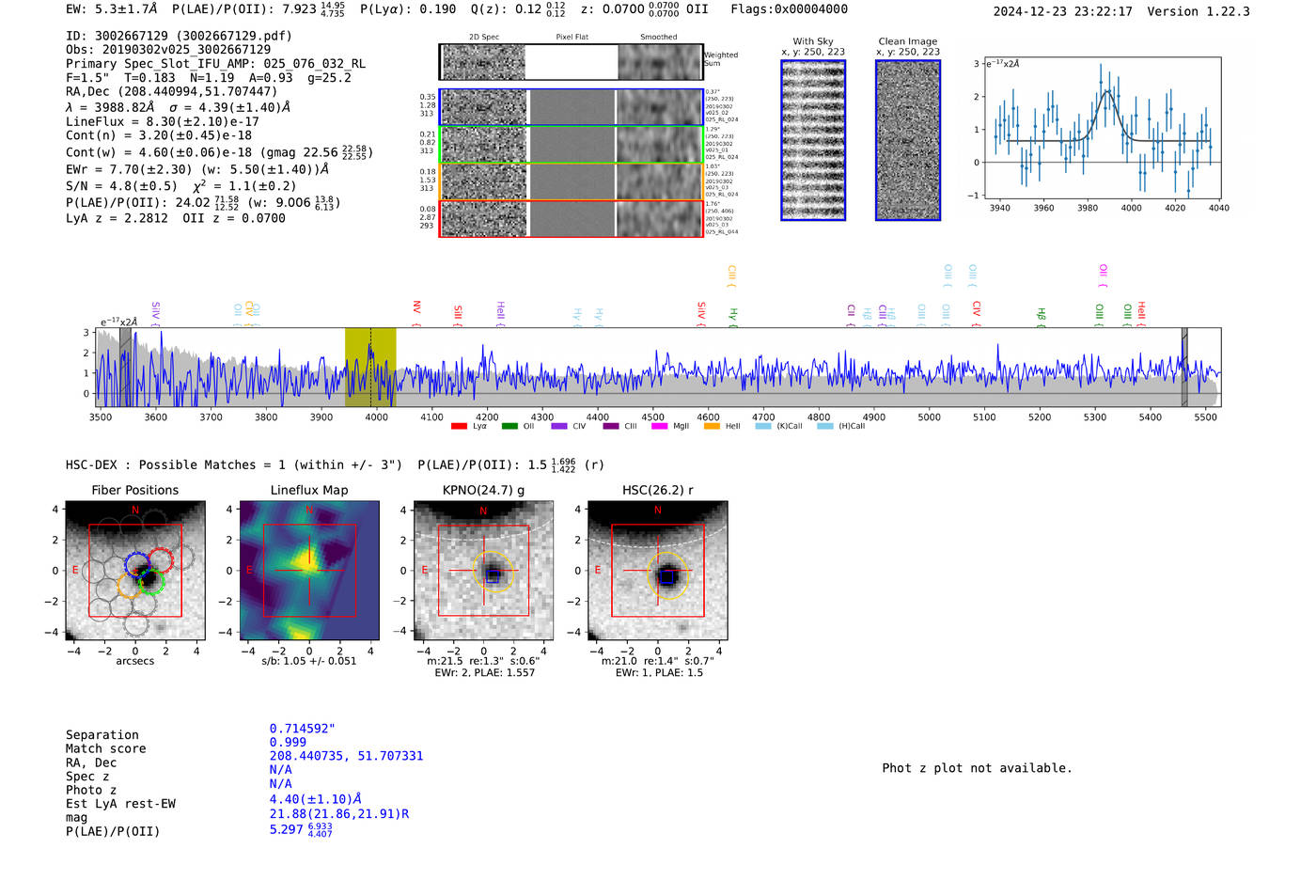Click the green OII legend swatch
Viewport: 1316px width, 896px height.
[x=509, y=427]
